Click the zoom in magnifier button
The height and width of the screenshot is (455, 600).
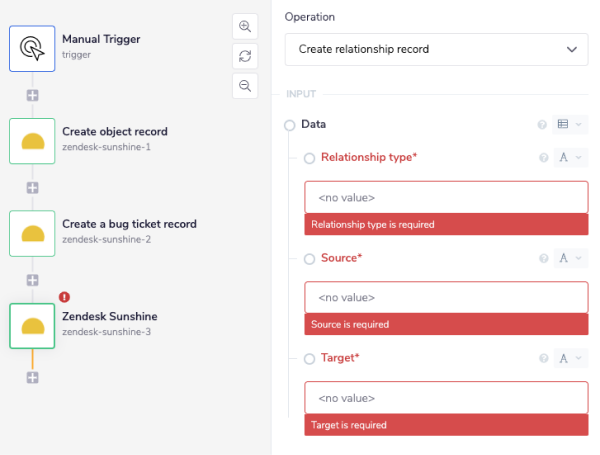pos(244,26)
